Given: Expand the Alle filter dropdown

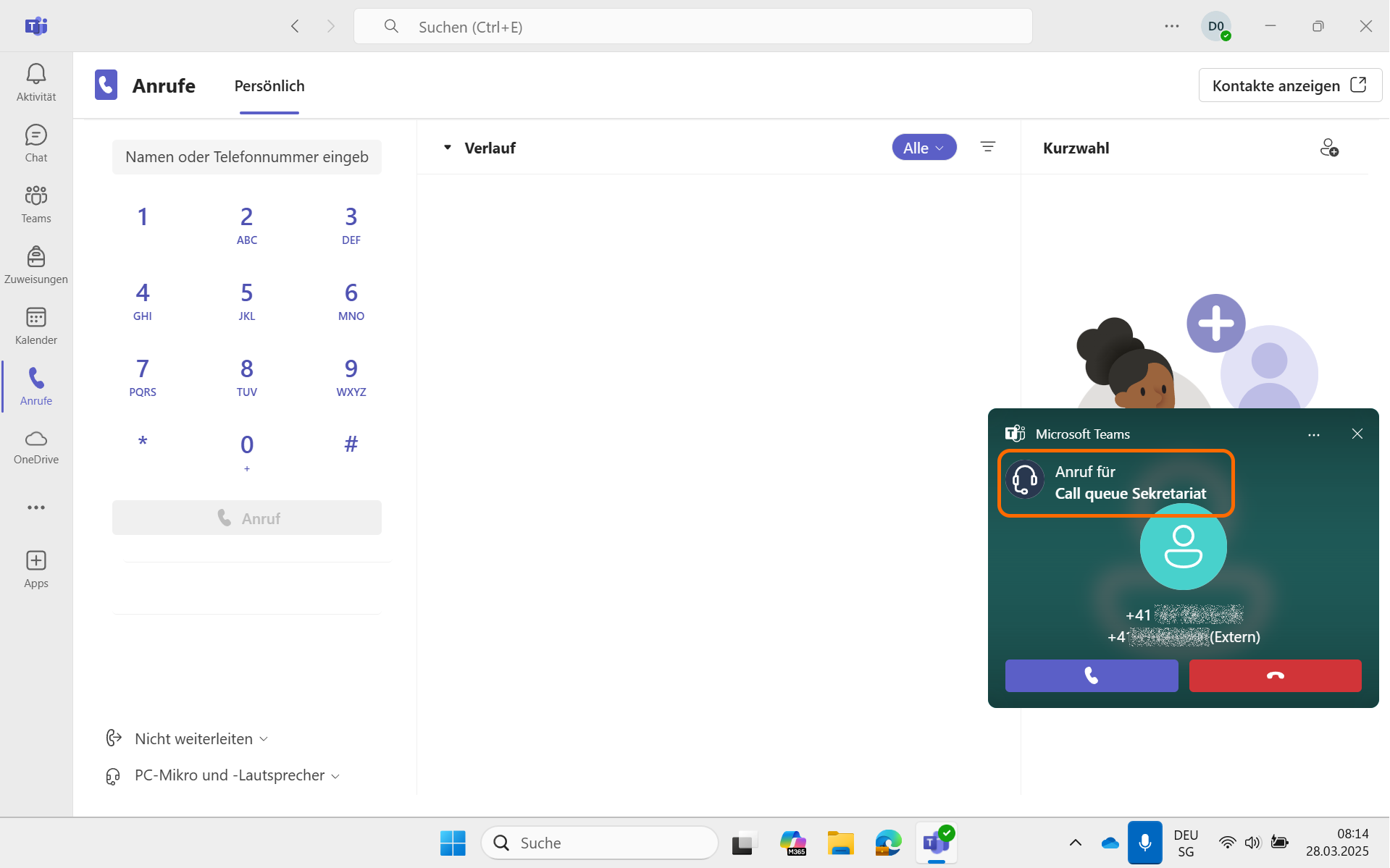Looking at the screenshot, I should pos(924,148).
